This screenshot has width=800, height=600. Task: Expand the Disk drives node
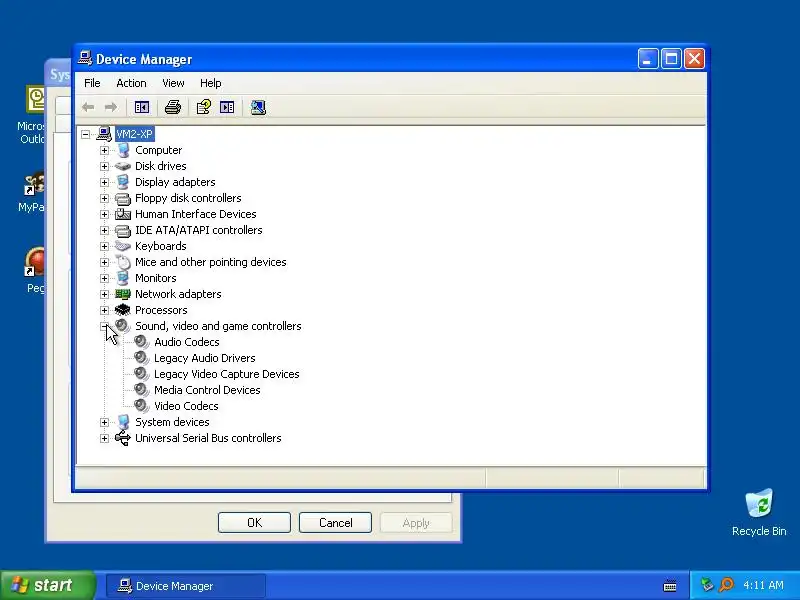point(105,166)
